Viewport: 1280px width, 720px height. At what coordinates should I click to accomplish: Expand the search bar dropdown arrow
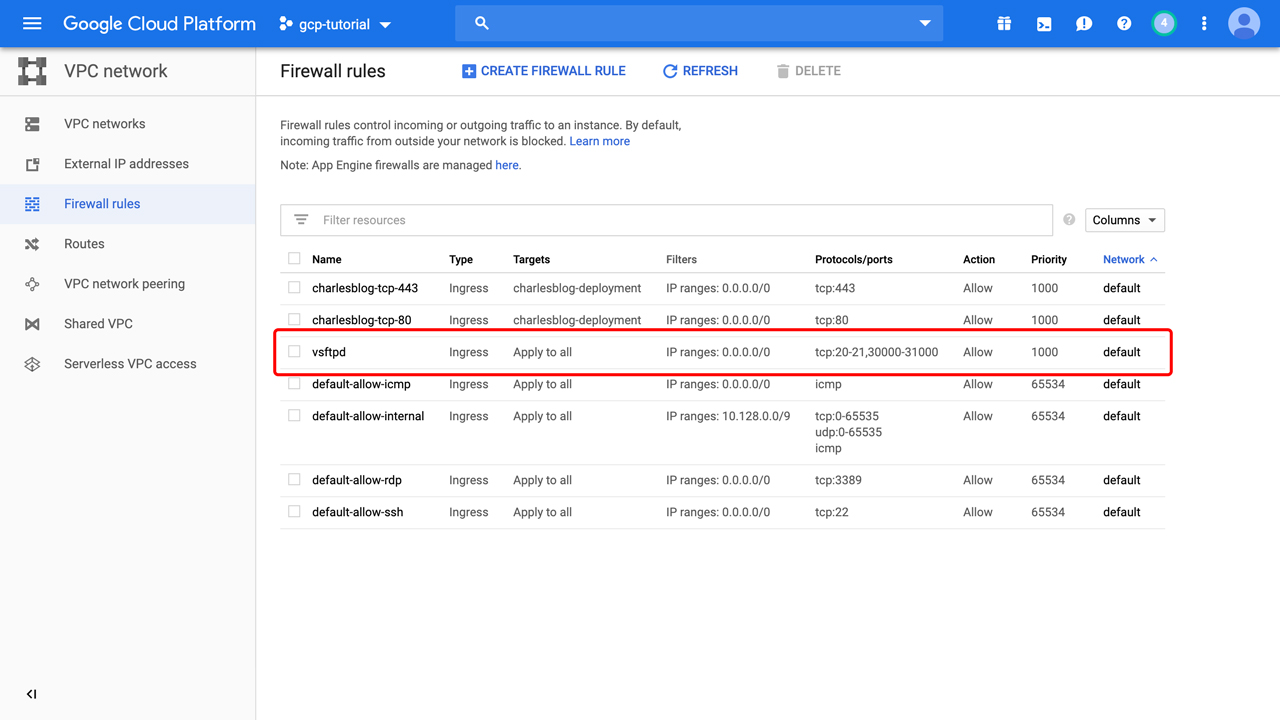click(924, 22)
